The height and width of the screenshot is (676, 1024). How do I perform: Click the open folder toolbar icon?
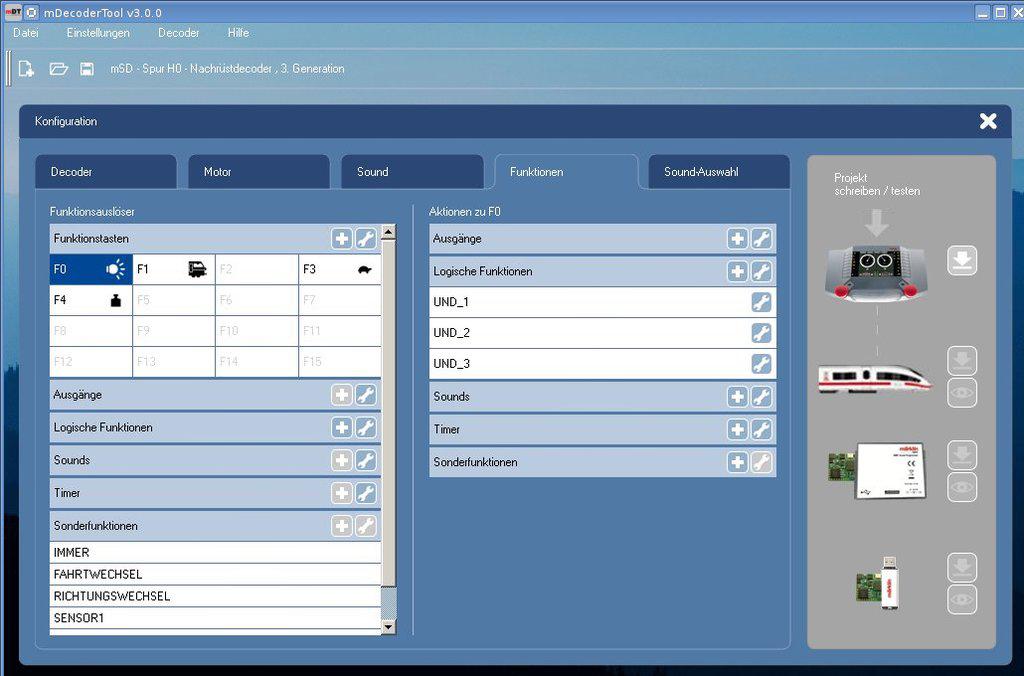(x=58, y=69)
